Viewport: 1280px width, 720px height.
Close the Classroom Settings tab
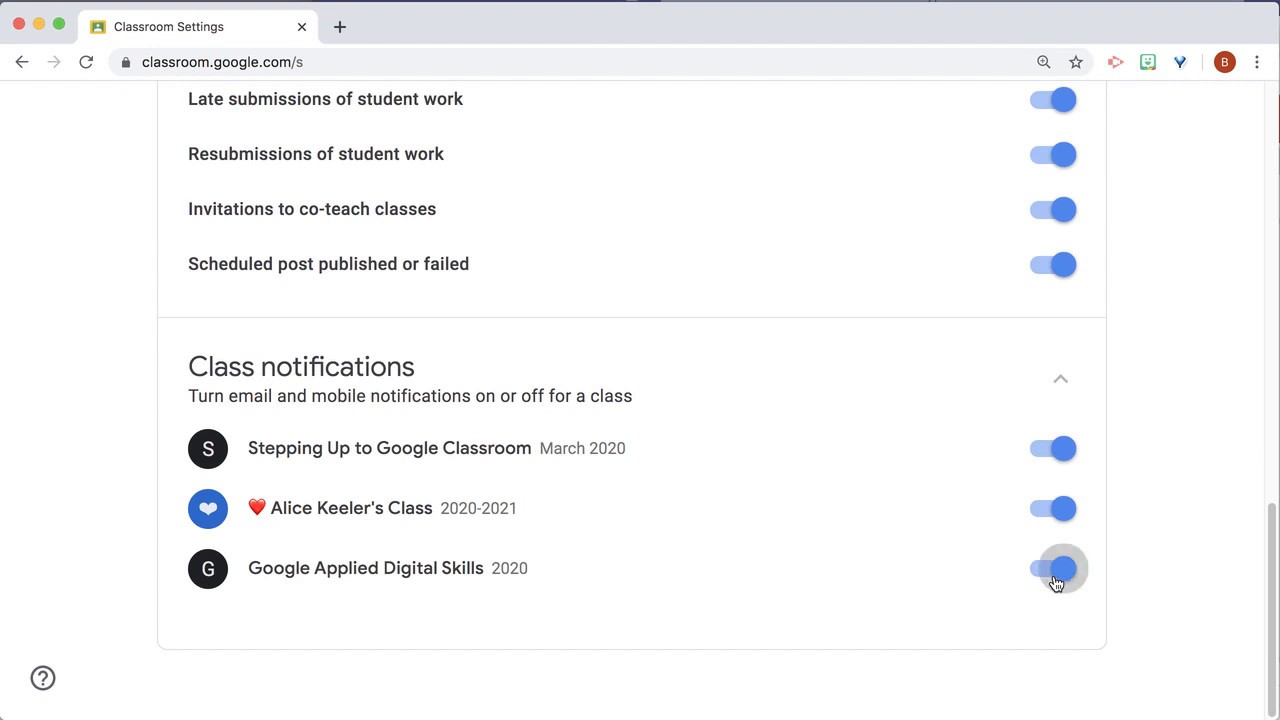pyautogui.click(x=301, y=27)
